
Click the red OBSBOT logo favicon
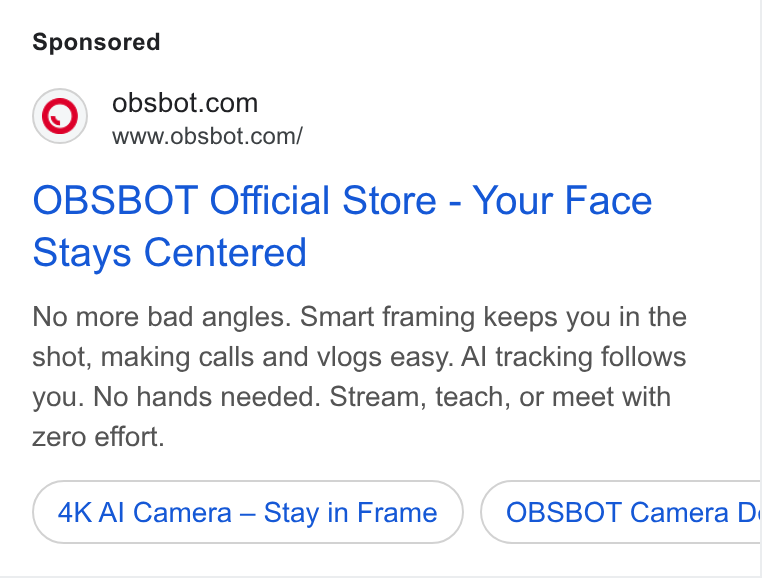point(60,116)
